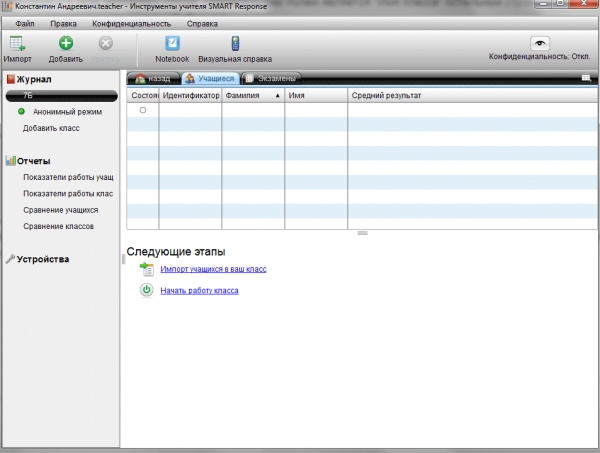This screenshot has width=600, height=453.
Task: Click the Идентификатор column header
Action: (x=190, y=95)
